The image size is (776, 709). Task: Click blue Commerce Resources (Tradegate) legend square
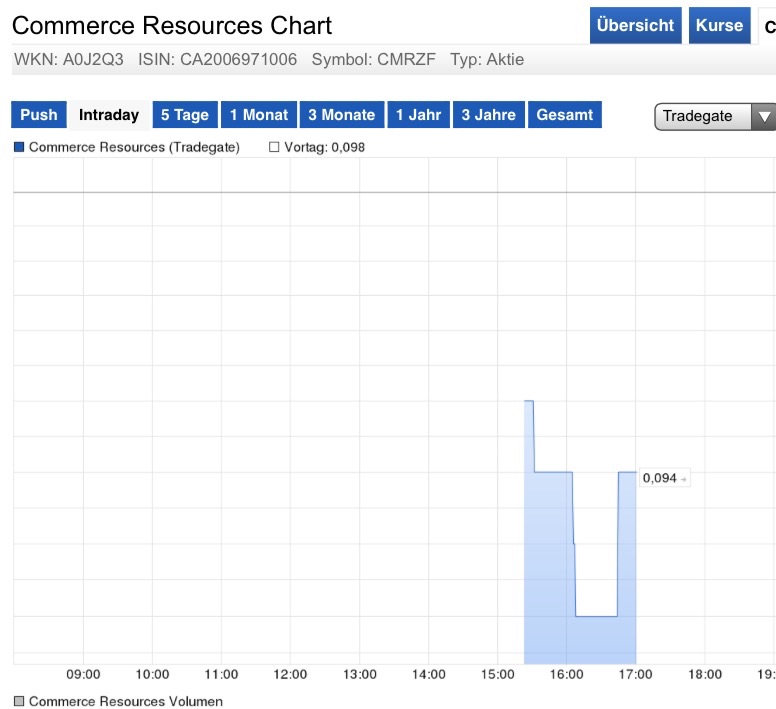(19, 147)
